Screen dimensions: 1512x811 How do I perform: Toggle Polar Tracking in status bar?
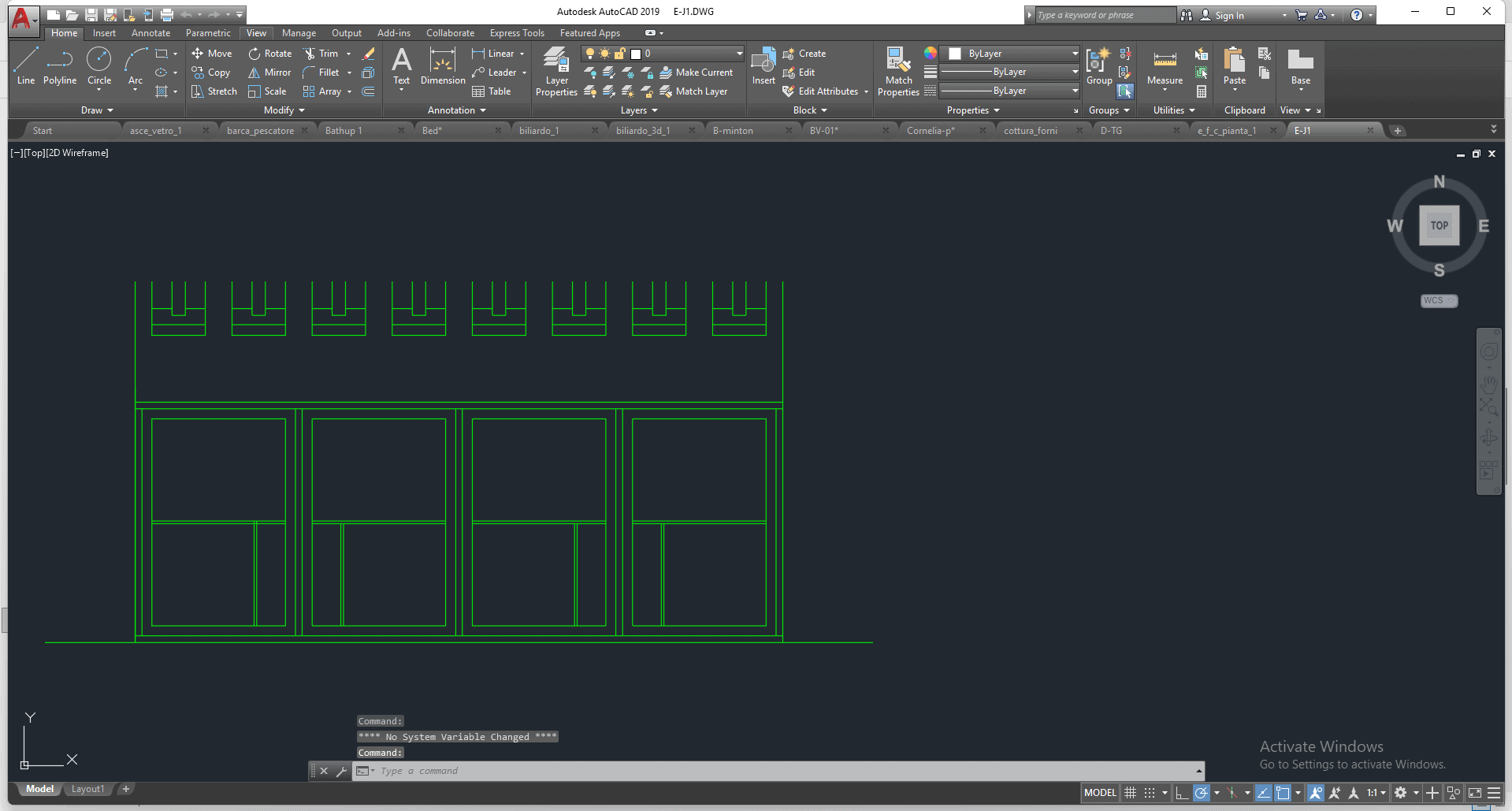coord(1201,793)
